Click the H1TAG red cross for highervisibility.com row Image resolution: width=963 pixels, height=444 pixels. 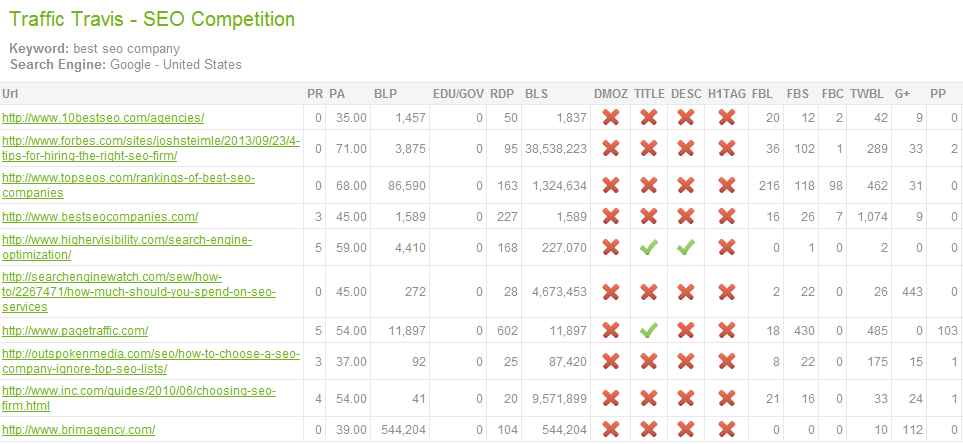click(727, 247)
